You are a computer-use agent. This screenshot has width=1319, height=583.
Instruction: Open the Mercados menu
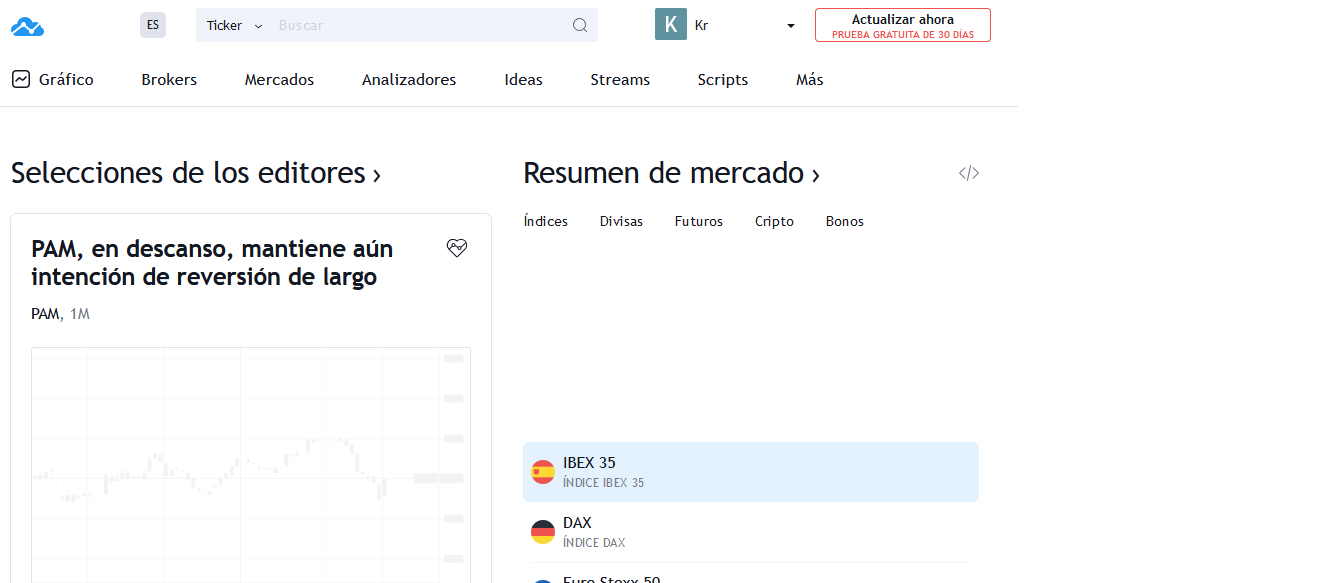[279, 80]
